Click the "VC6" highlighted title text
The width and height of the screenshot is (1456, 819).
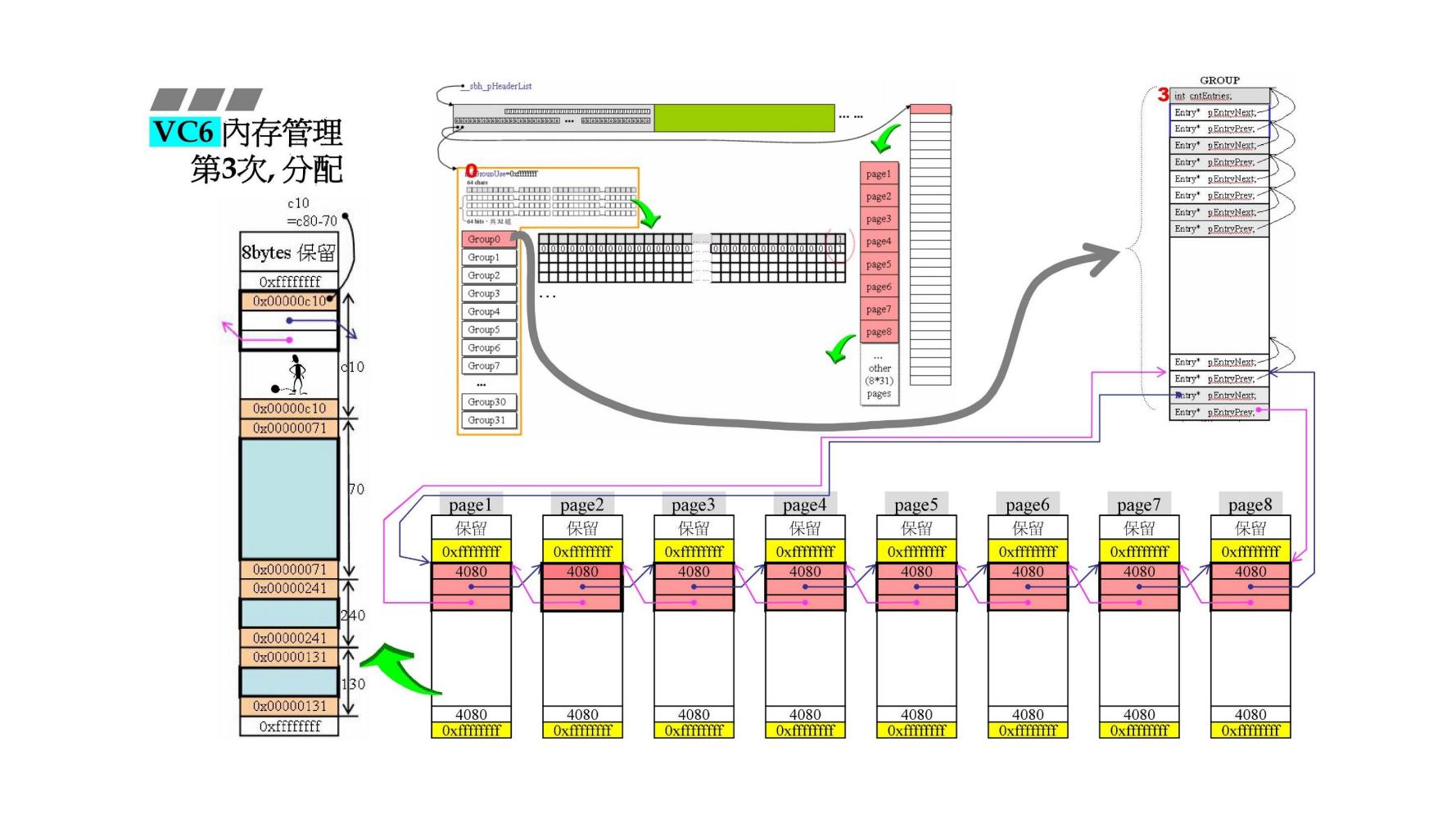[x=183, y=132]
